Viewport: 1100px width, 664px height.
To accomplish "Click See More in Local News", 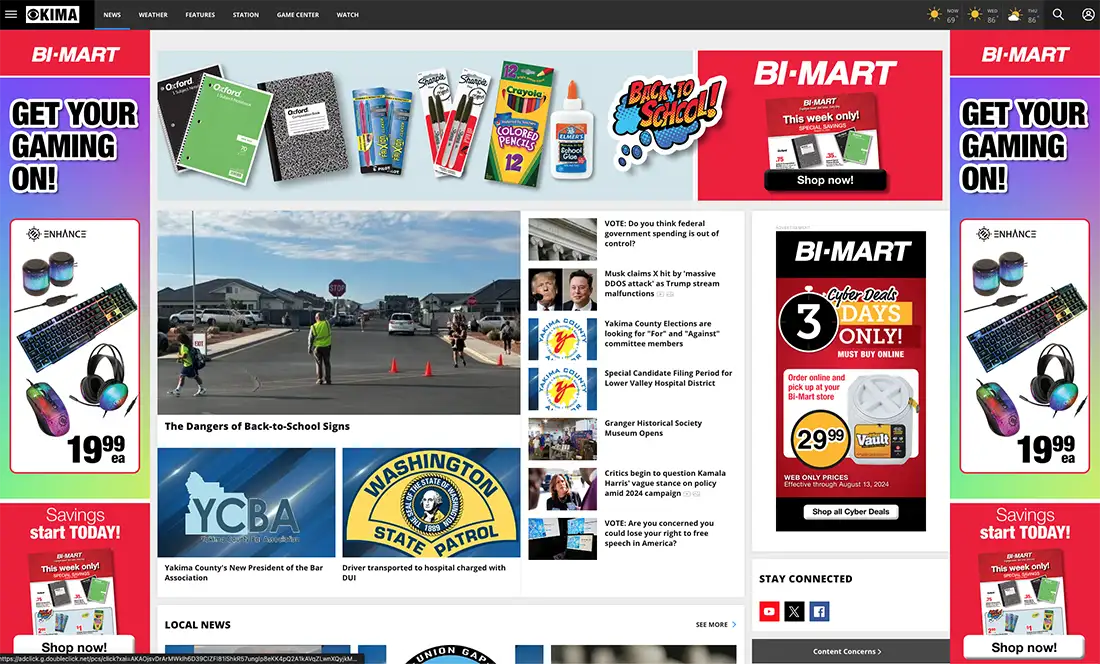I will pos(711,625).
